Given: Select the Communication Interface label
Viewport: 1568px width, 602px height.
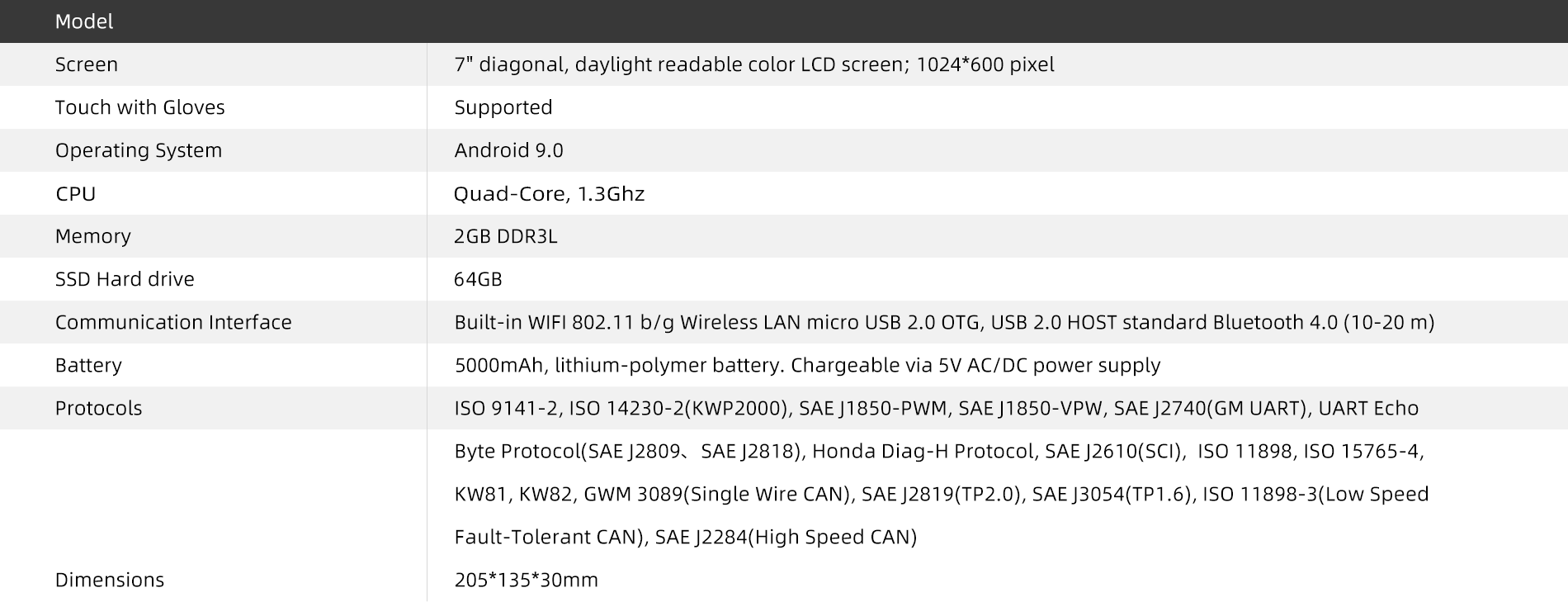Looking at the screenshot, I should (173, 322).
